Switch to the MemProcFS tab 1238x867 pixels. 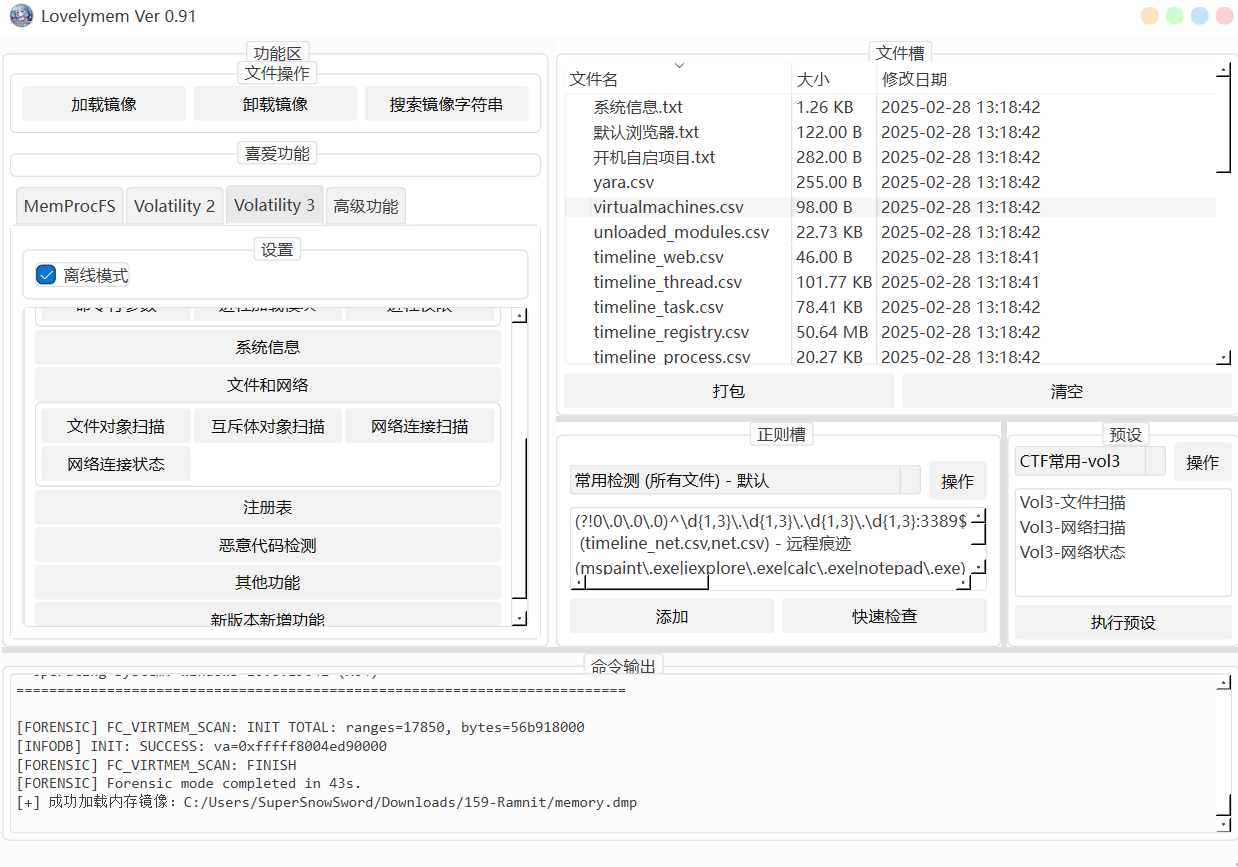69,206
